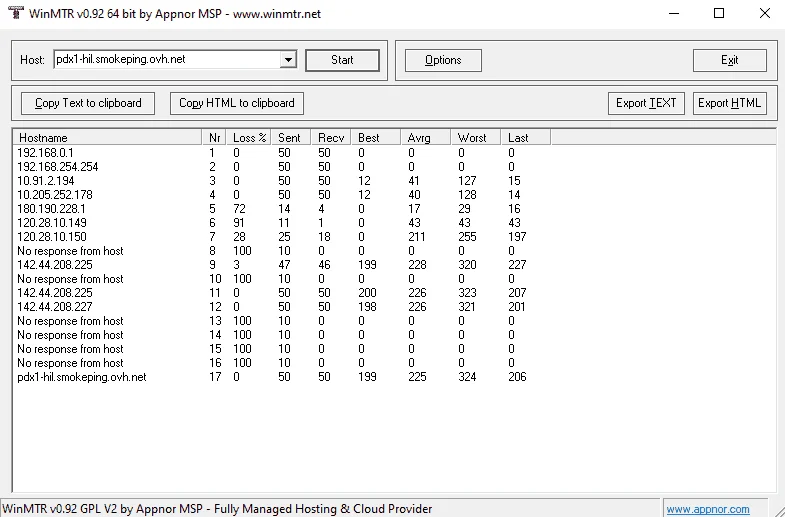Click the Loss % column header
The width and height of the screenshot is (785, 517).
coord(249,138)
